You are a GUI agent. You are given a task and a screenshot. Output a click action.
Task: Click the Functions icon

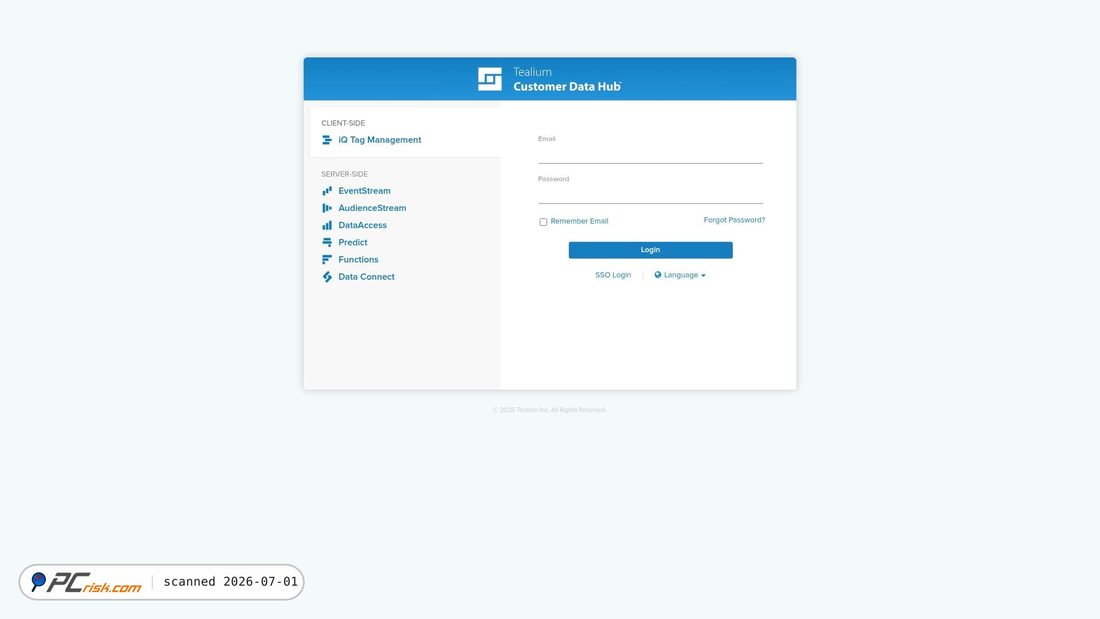point(327,260)
